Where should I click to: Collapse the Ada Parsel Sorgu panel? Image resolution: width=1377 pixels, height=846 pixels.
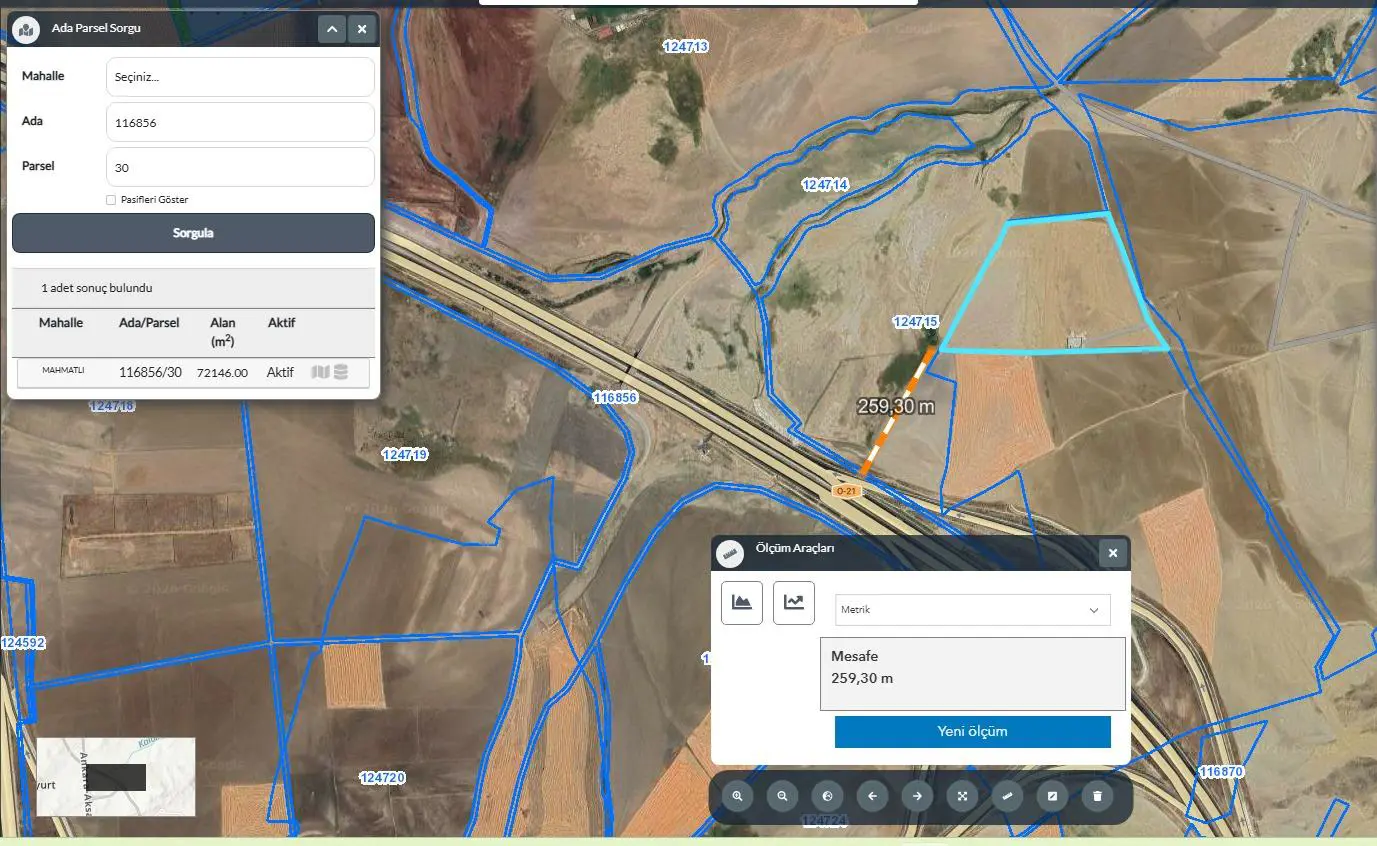point(332,29)
